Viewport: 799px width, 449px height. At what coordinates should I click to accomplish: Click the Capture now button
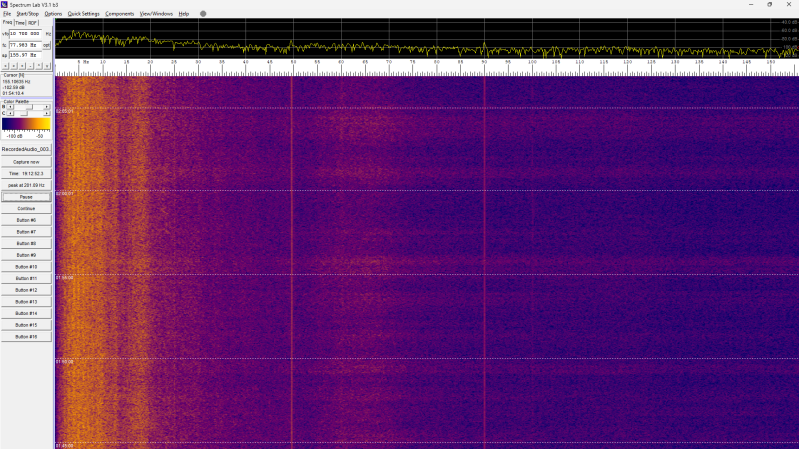[x=26, y=162]
